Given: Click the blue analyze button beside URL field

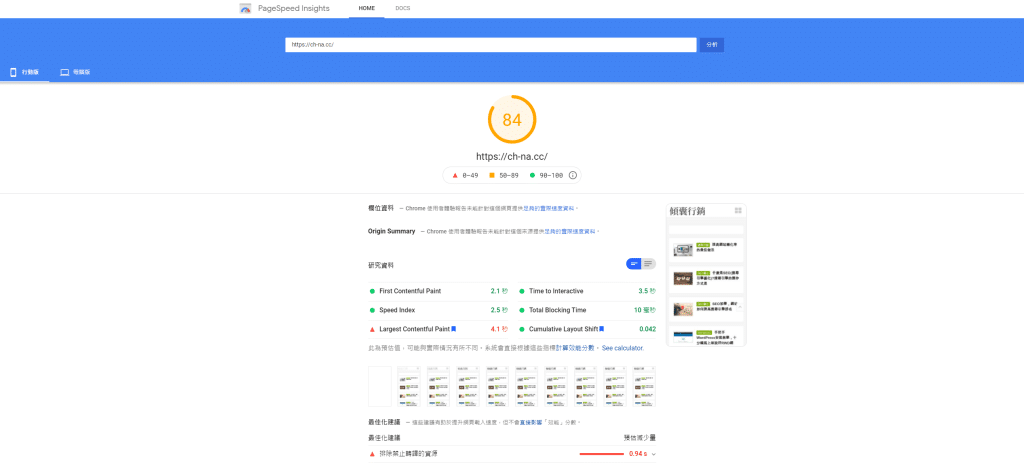Looking at the screenshot, I should (x=711, y=45).
